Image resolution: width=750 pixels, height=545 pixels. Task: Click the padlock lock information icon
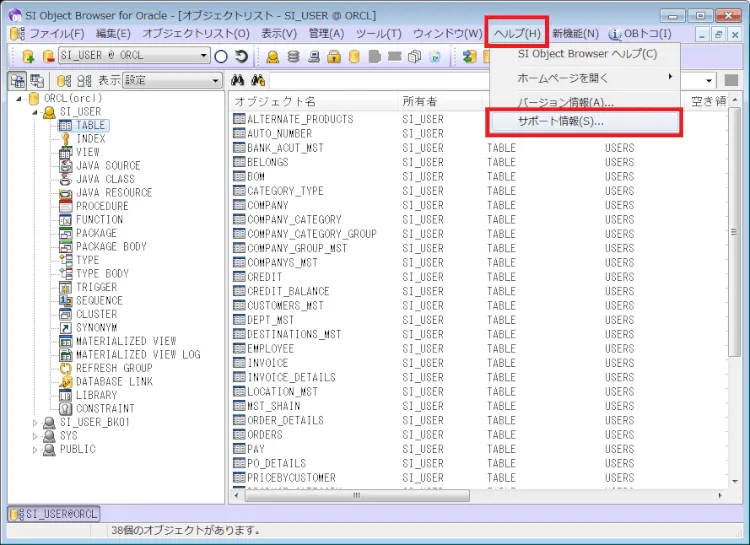coord(334,56)
